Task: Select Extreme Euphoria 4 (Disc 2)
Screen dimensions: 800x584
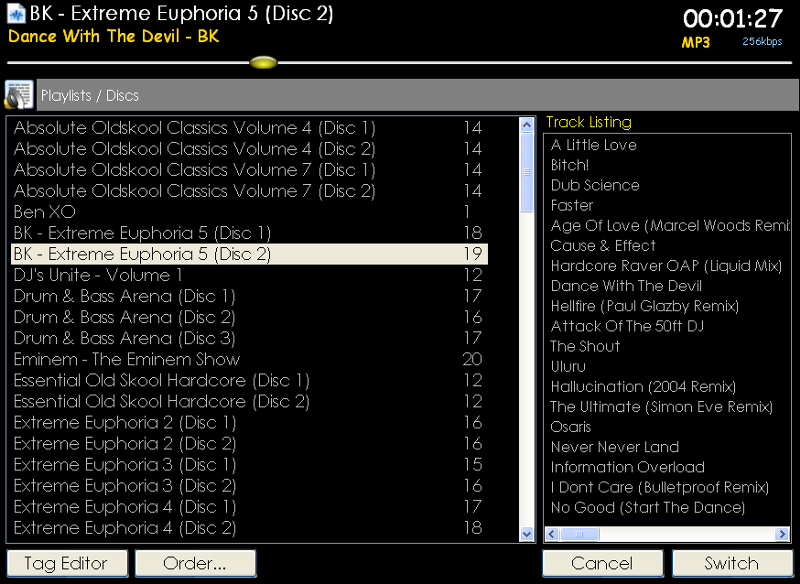Action: point(249,528)
